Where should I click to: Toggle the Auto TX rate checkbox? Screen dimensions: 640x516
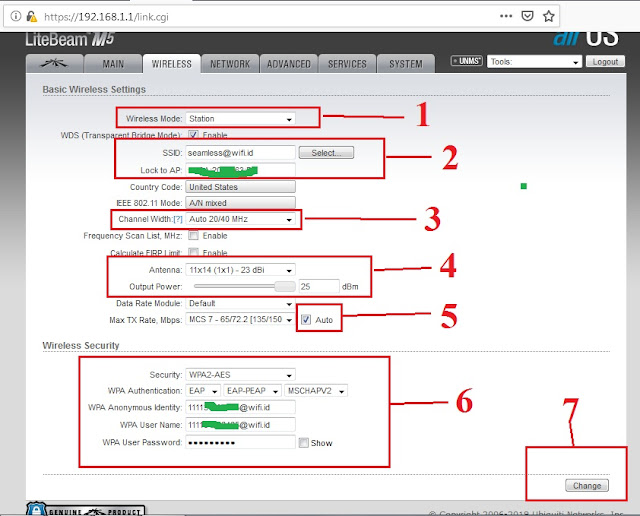click(306, 320)
